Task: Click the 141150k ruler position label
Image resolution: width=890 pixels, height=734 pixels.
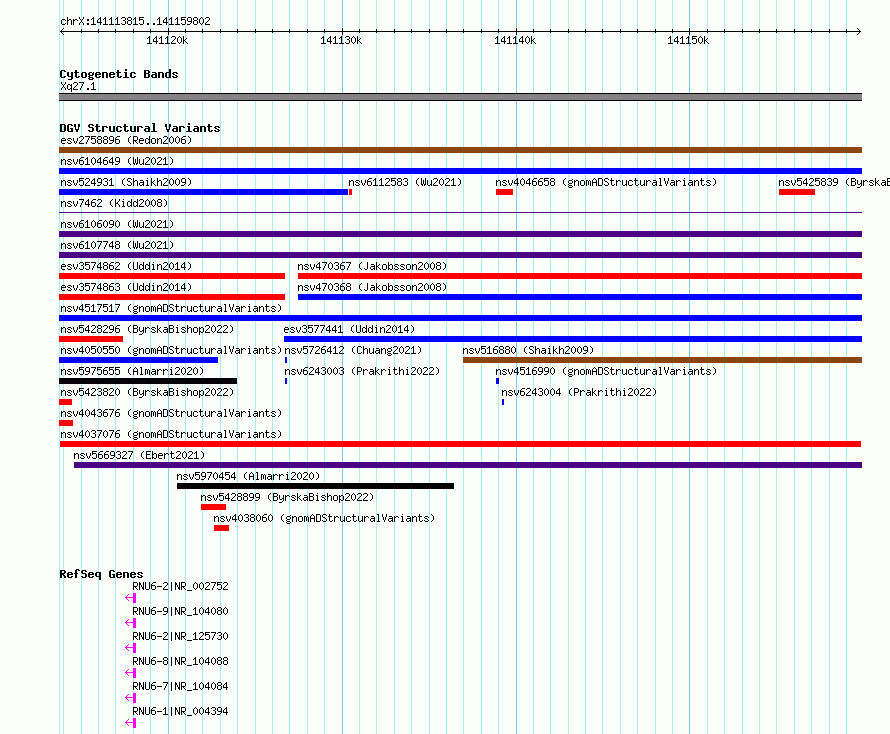Action: tap(688, 40)
